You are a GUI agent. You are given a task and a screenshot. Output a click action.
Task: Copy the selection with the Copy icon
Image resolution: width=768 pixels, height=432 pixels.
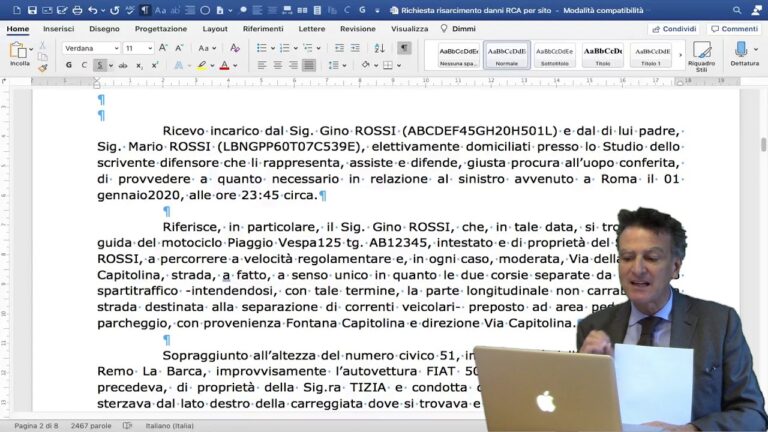43,57
